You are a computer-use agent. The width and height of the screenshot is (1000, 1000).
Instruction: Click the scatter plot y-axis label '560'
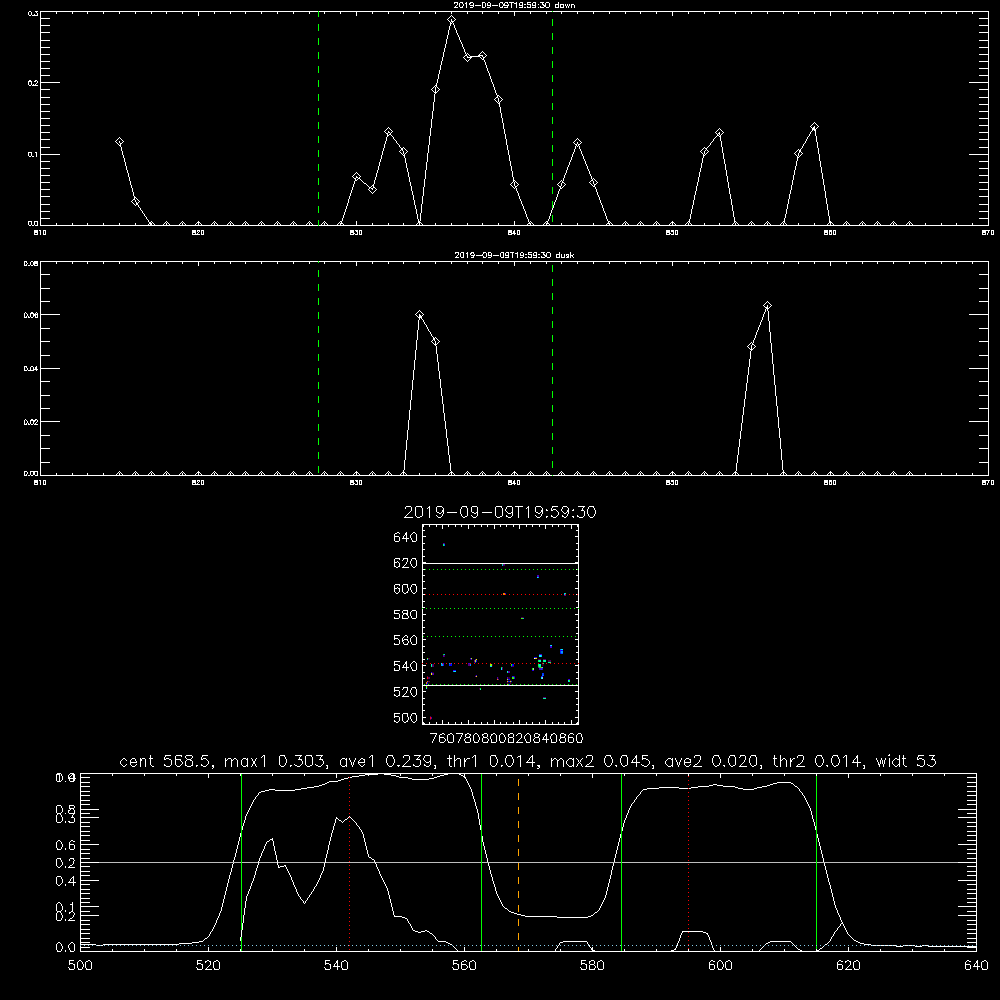pyautogui.click(x=406, y=640)
